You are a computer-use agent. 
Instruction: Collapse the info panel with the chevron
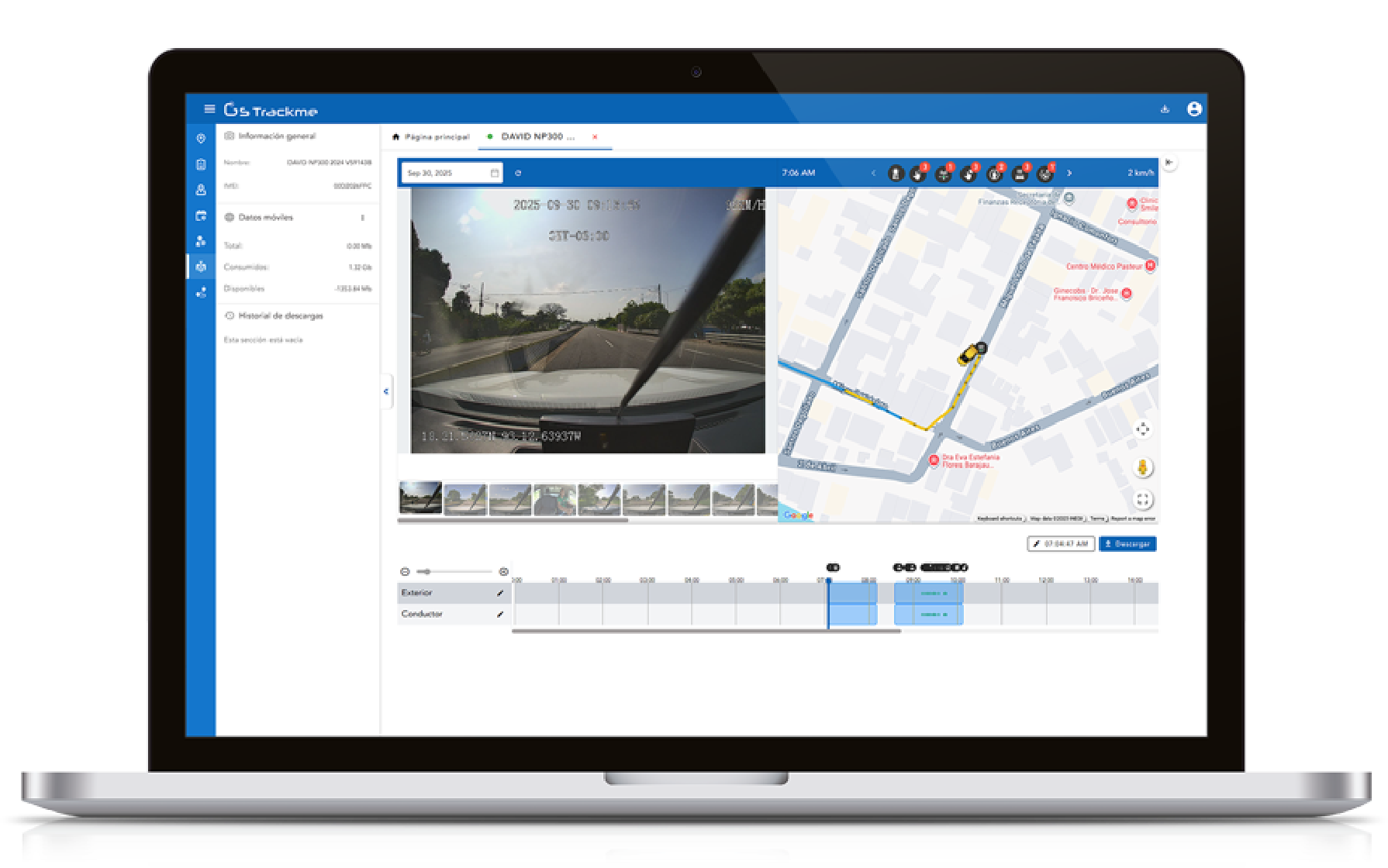click(385, 391)
